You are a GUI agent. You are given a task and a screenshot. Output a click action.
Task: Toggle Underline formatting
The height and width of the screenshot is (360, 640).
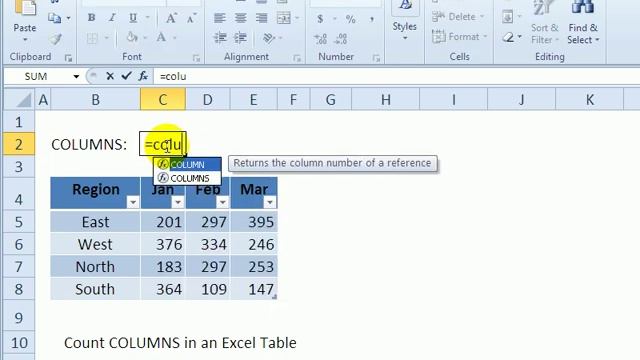click(x=133, y=18)
